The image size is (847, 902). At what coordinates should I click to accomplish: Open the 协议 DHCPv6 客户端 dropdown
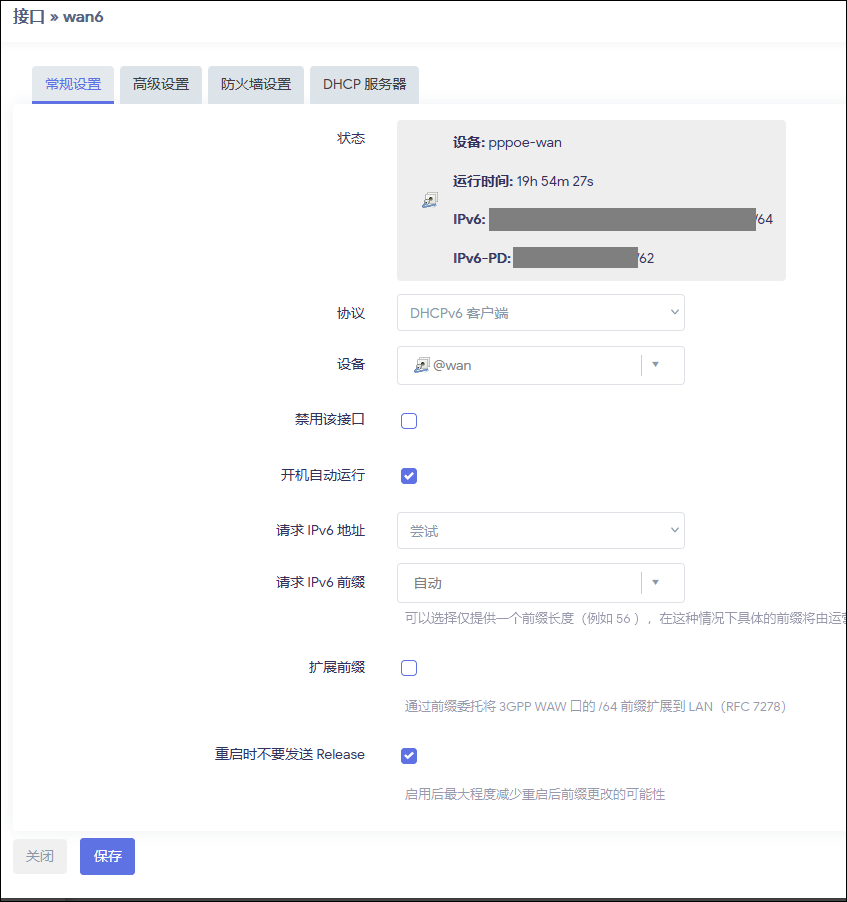[x=540, y=313]
